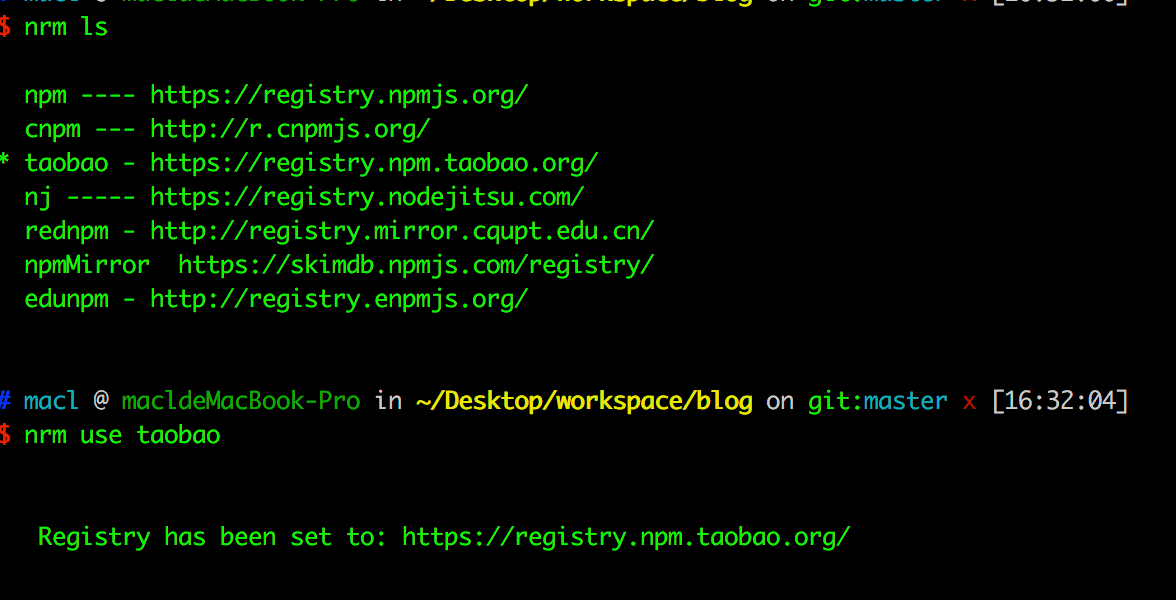This screenshot has height=600, width=1176.
Task: Click the 'npmMirror' registry name
Action: 87,265
